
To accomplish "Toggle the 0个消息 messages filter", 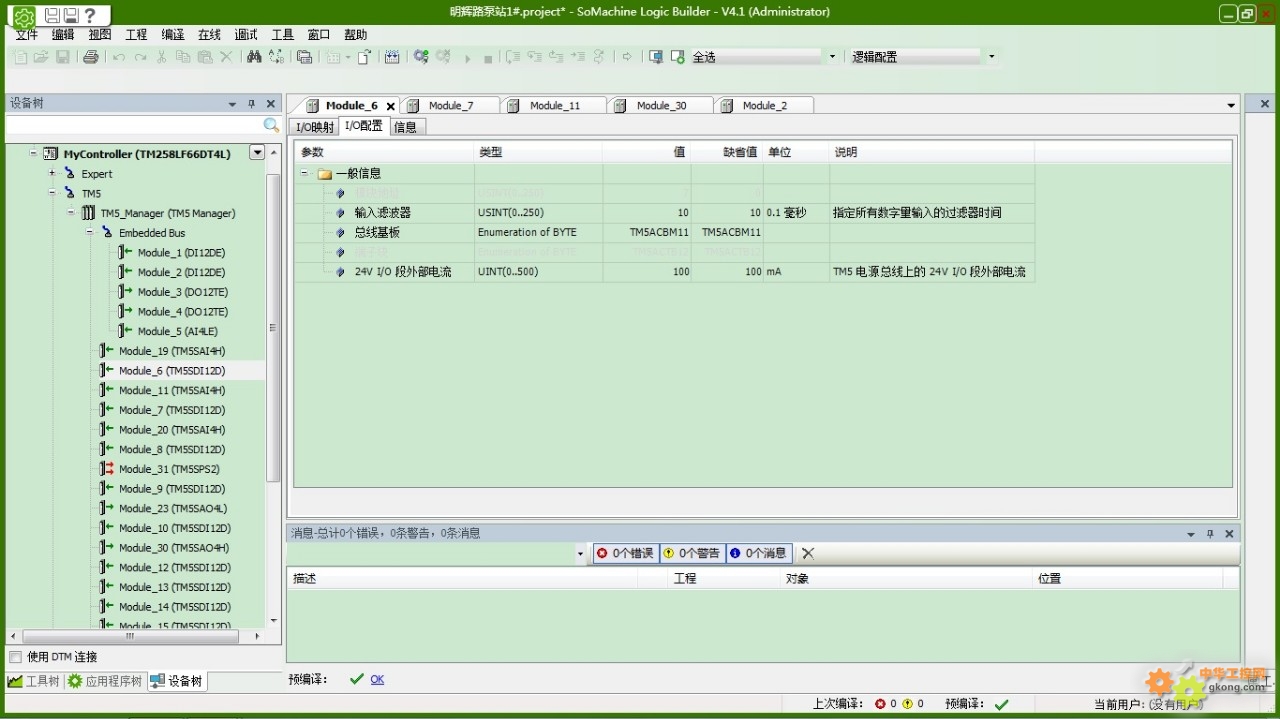I will [x=758, y=553].
